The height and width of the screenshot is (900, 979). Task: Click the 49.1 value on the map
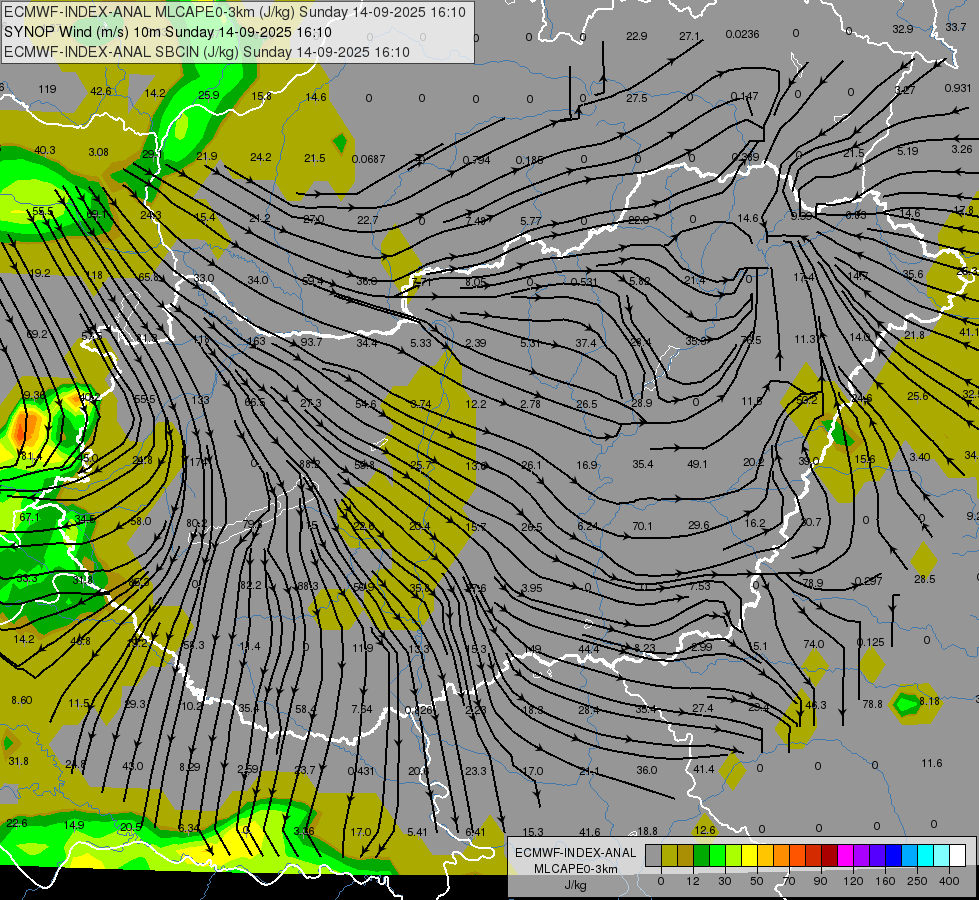(x=697, y=464)
